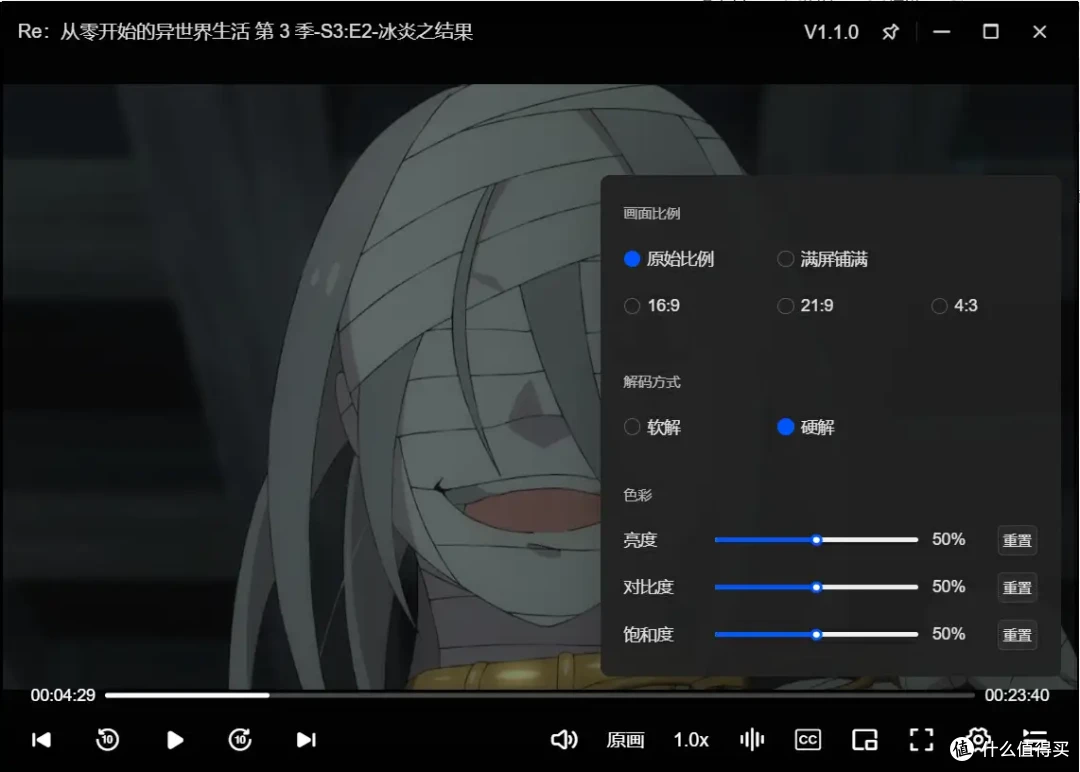Enter fullscreen mode
Screen dimensions: 1080x772
(922, 740)
